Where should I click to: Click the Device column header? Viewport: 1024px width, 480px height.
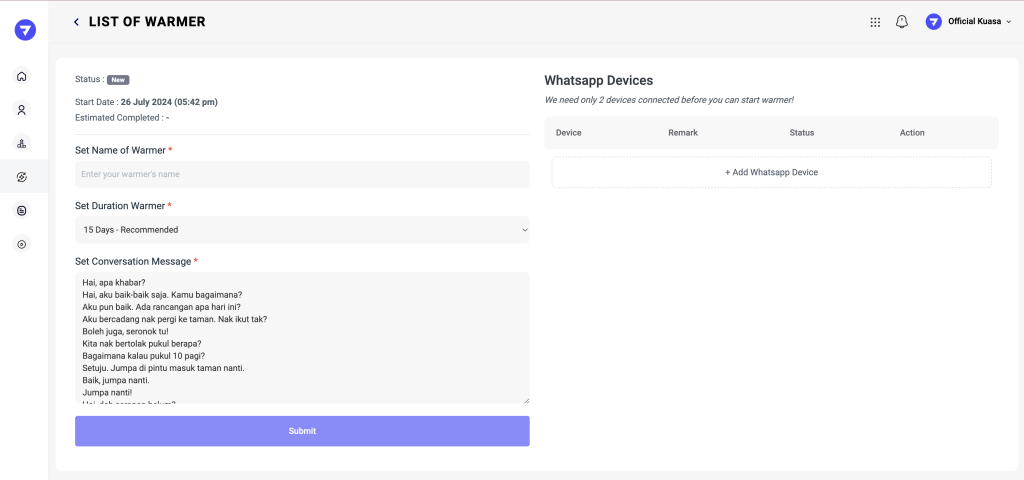tap(568, 133)
